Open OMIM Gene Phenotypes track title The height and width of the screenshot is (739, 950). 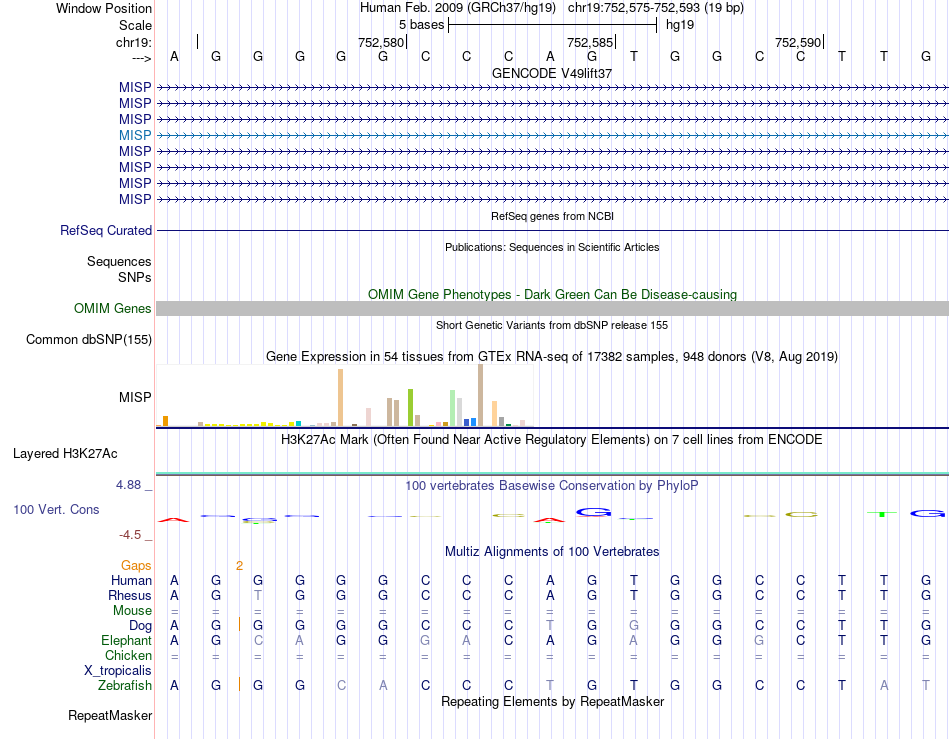(x=552, y=294)
